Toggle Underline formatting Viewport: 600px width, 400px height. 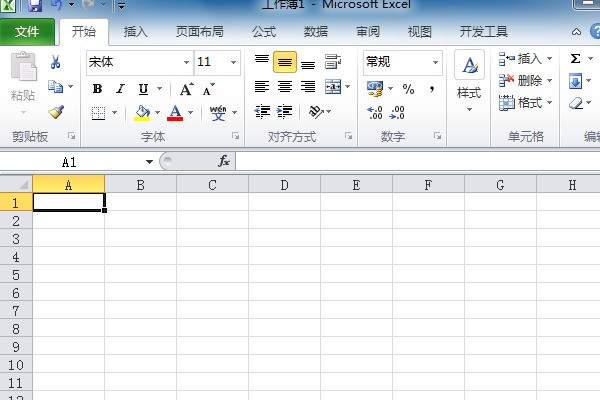143,89
